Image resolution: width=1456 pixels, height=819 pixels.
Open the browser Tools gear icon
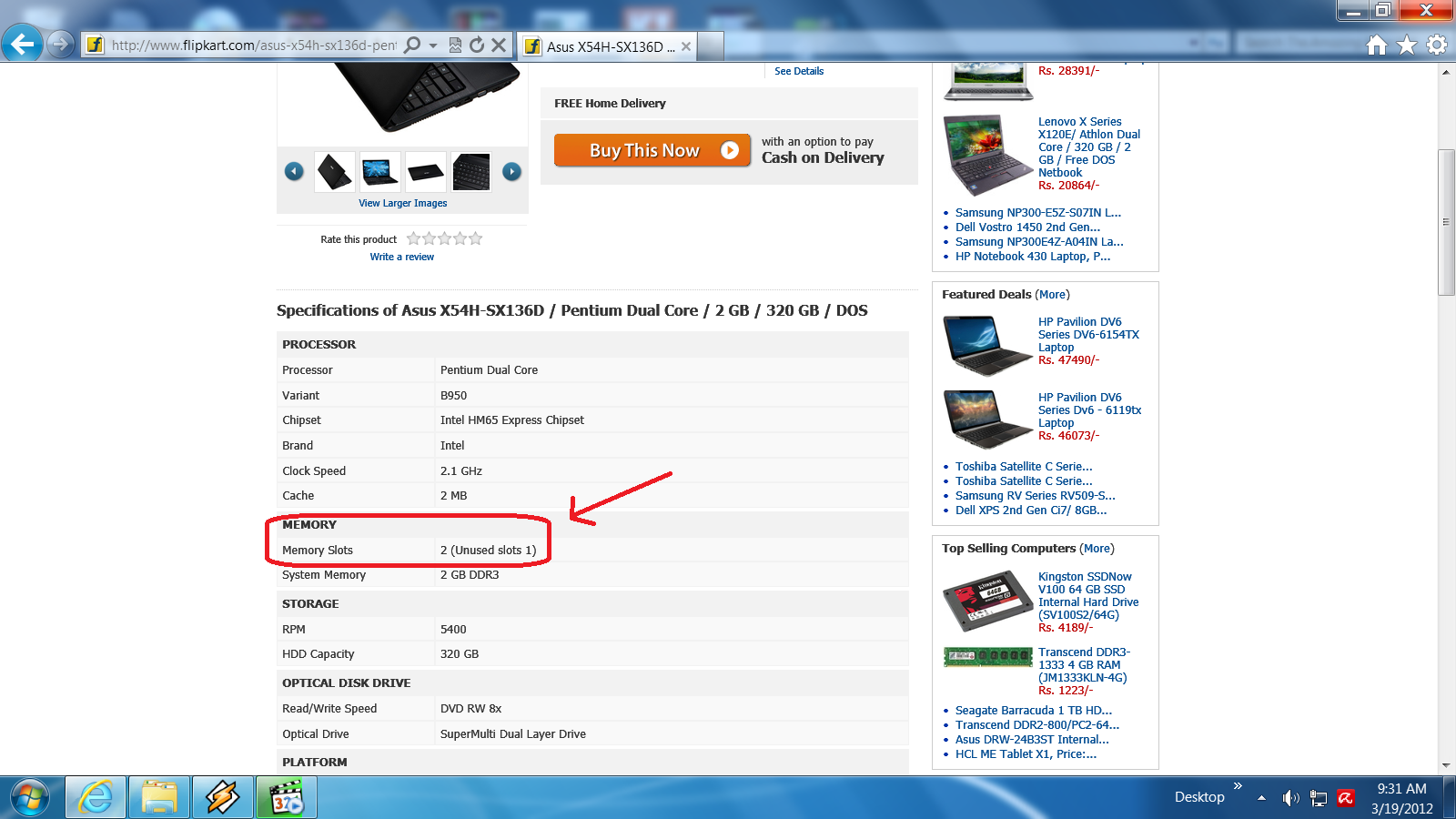click(1437, 45)
